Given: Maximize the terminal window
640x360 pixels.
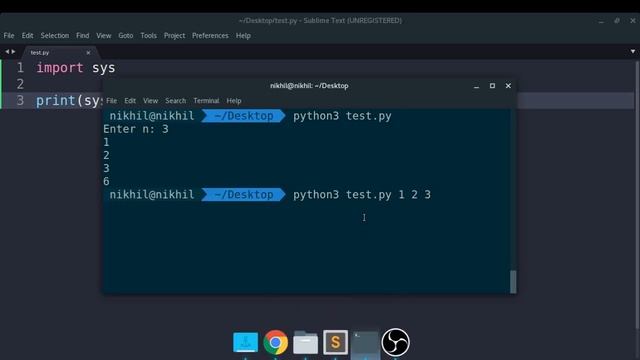Looking at the screenshot, I should [x=492, y=86].
